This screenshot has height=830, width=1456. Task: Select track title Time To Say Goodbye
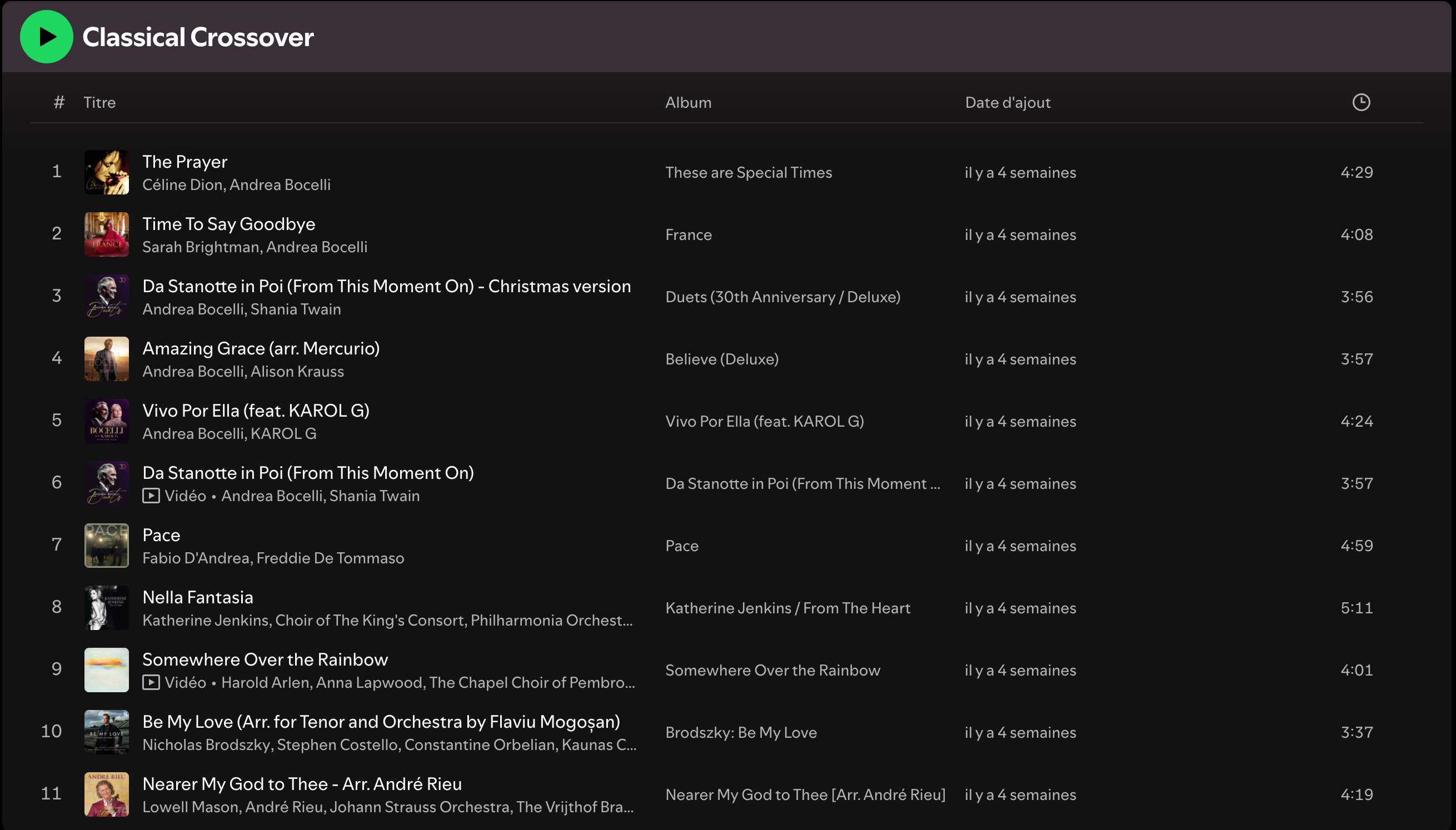[228, 224]
